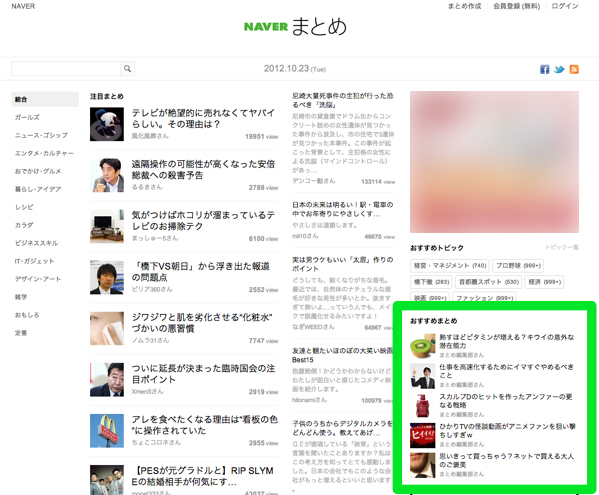Select the デザイン・アート category
Viewport: 599px width, 495px height.
tap(38, 279)
